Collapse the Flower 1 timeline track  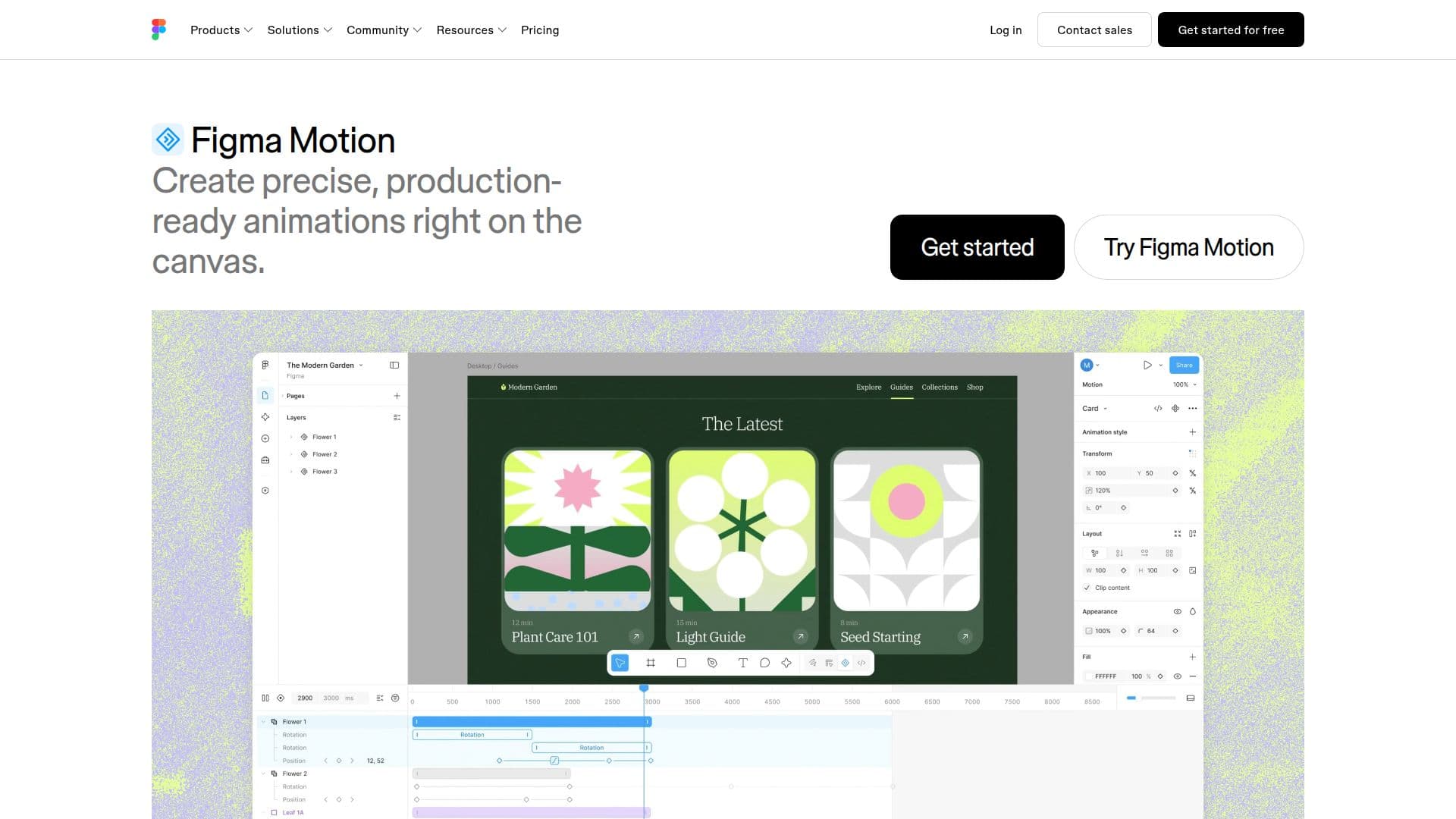click(264, 721)
